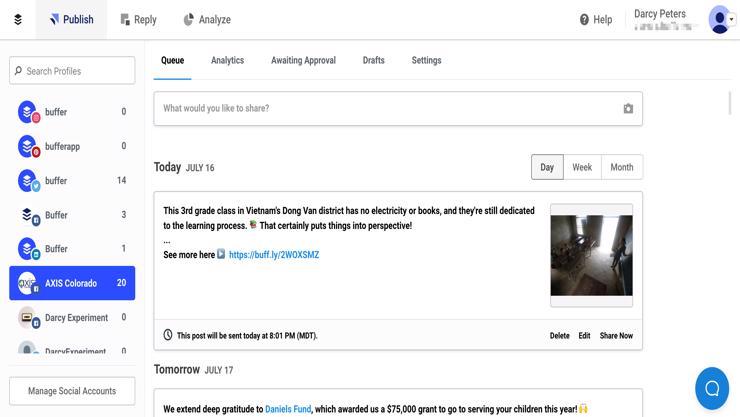Viewport: 740px width, 417px height.
Task: Click the clock schedule icon
Action: (x=168, y=335)
